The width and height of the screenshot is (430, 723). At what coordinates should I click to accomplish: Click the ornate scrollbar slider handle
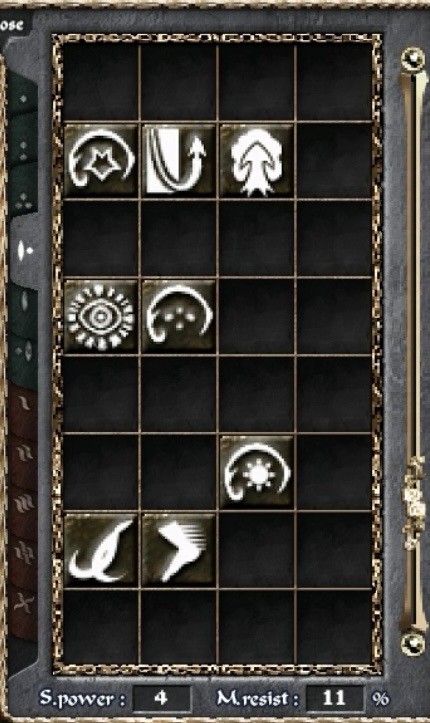click(414, 503)
